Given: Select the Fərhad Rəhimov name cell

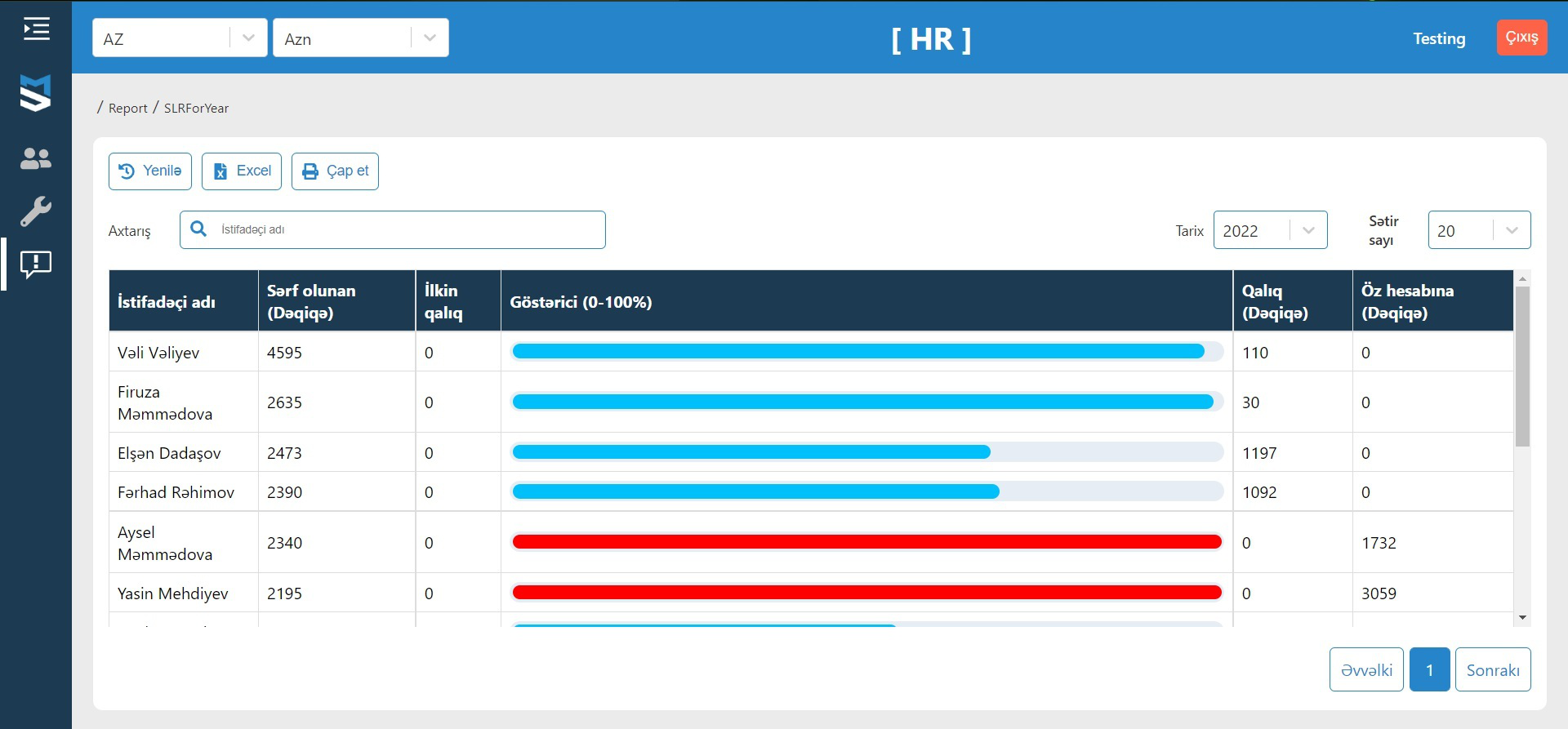Looking at the screenshot, I should pyautogui.click(x=184, y=491).
